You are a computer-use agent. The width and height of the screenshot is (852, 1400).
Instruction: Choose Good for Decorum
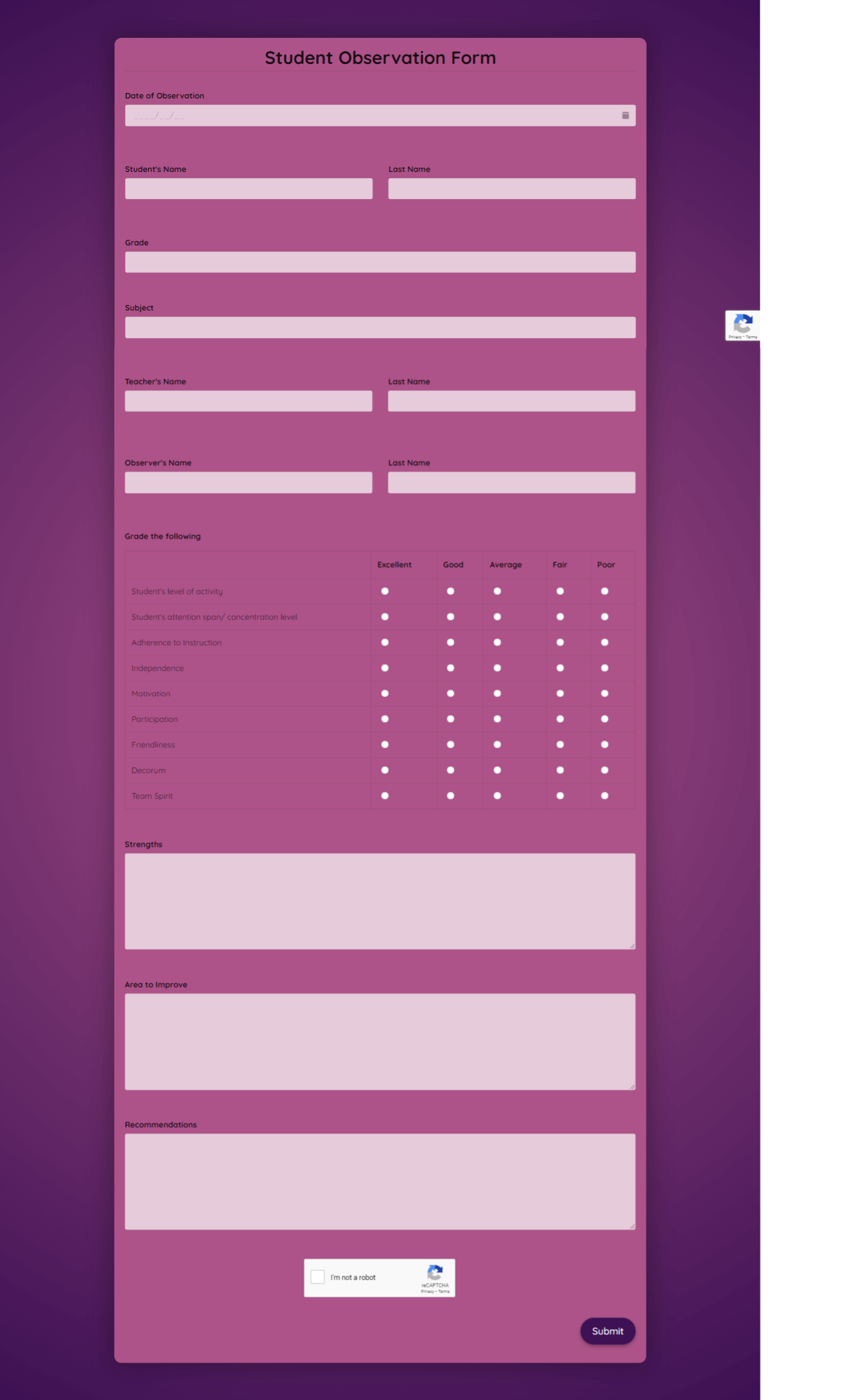click(x=450, y=771)
